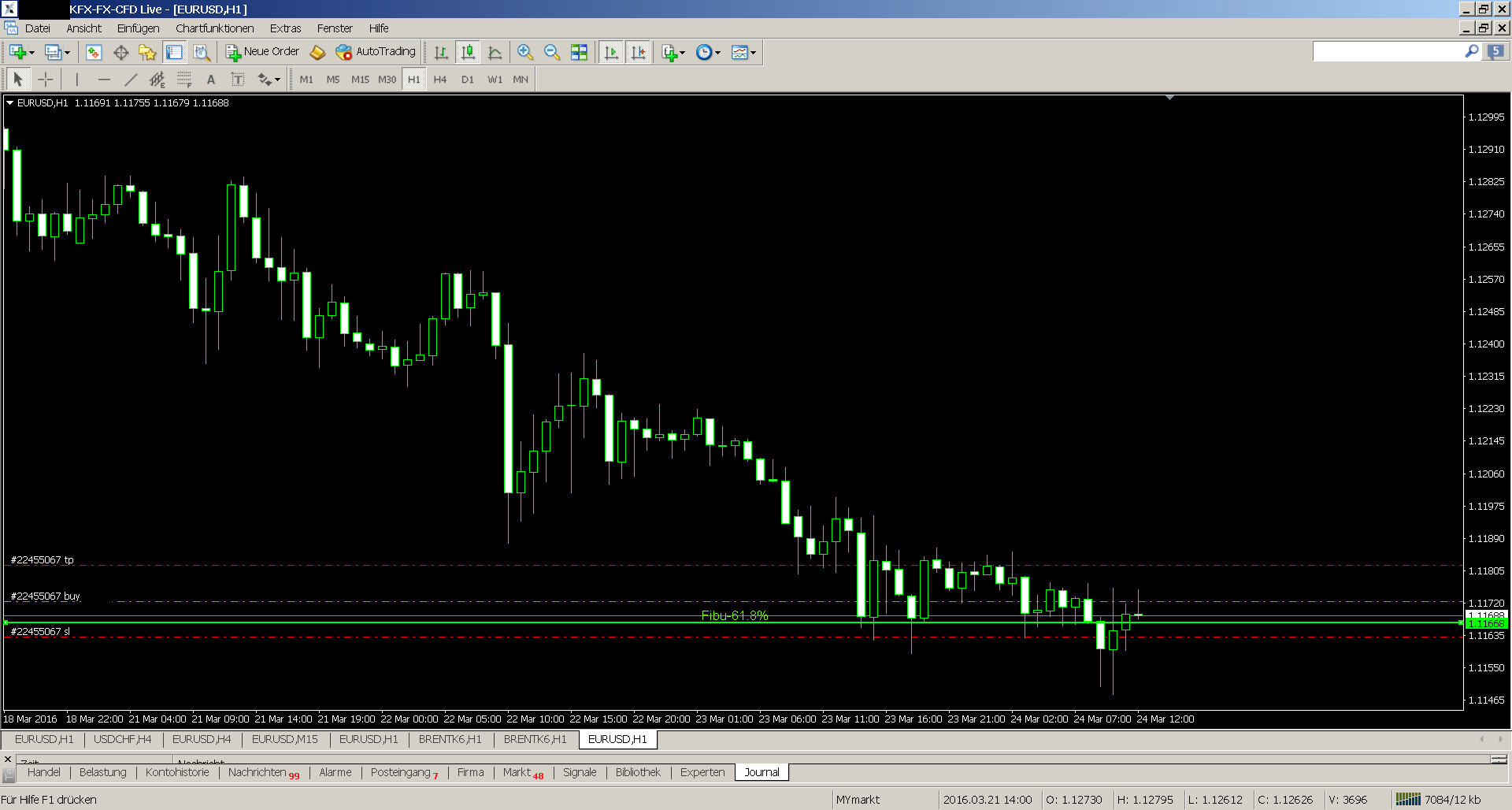This screenshot has height=810, width=1512.
Task: Toggle the chart shift
Action: point(639,52)
